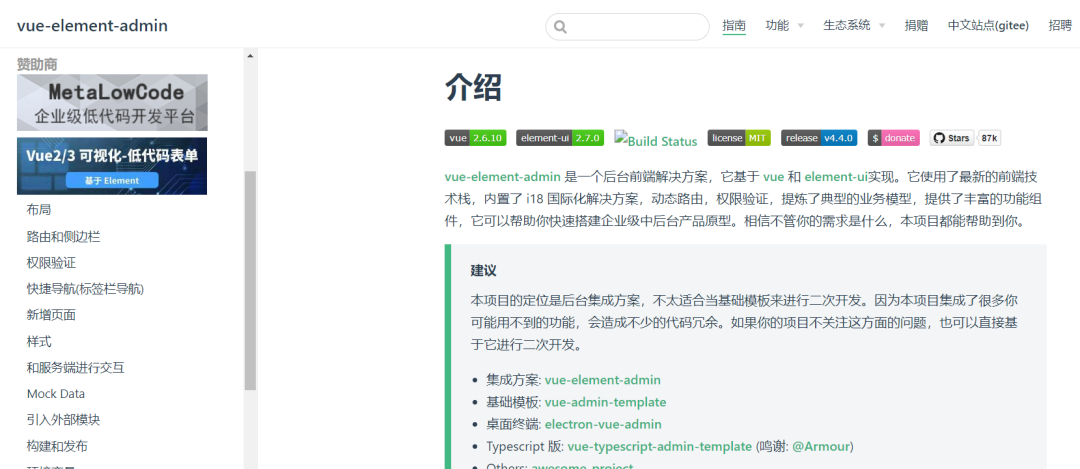This screenshot has width=1080, height=469.
Task: Click the search input field
Action: coord(627,27)
